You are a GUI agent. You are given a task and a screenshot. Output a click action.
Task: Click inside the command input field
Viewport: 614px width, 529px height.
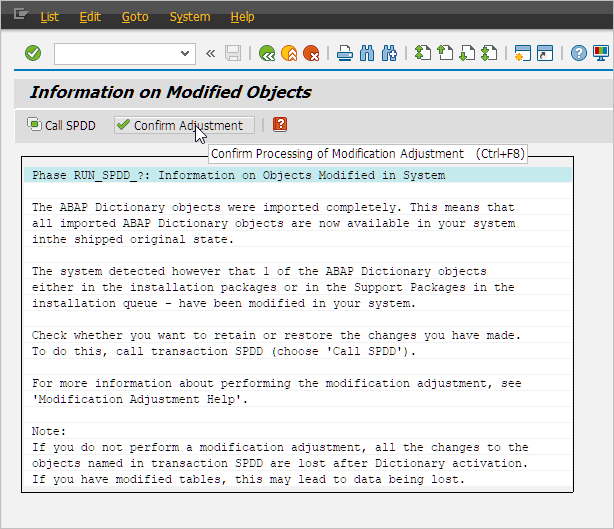click(115, 53)
